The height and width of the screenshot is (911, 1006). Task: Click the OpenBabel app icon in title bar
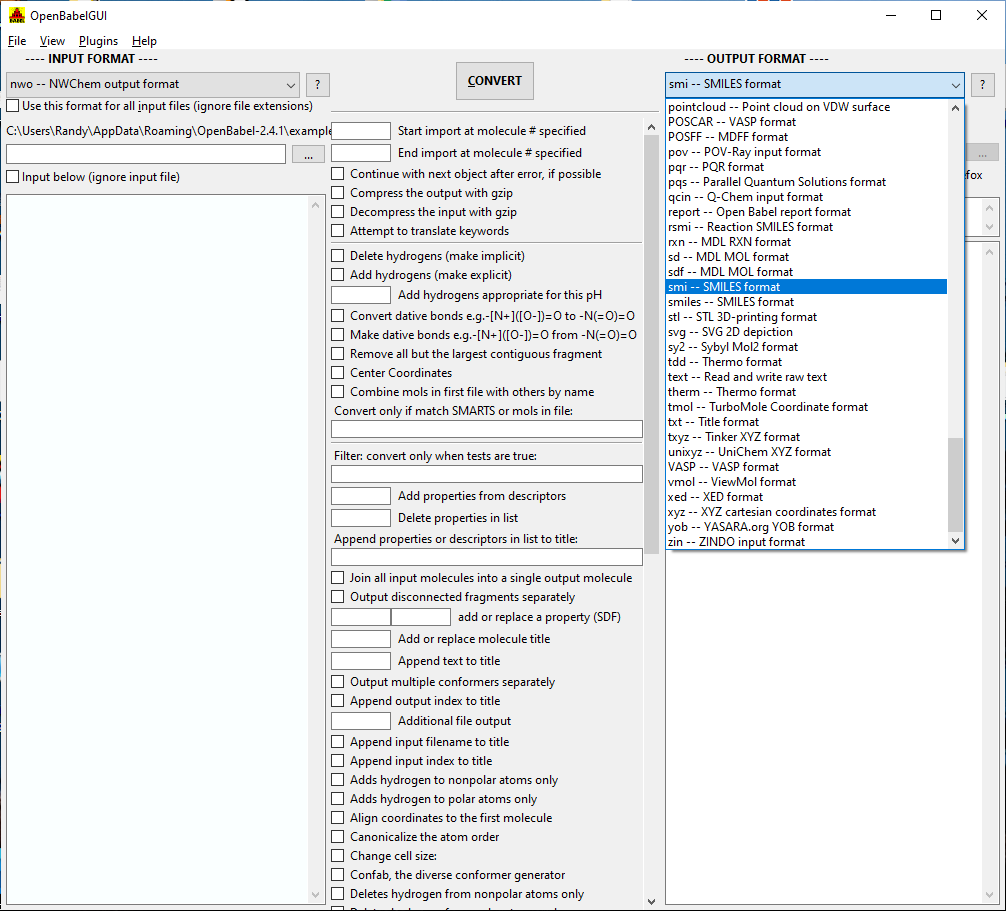click(17, 15)
